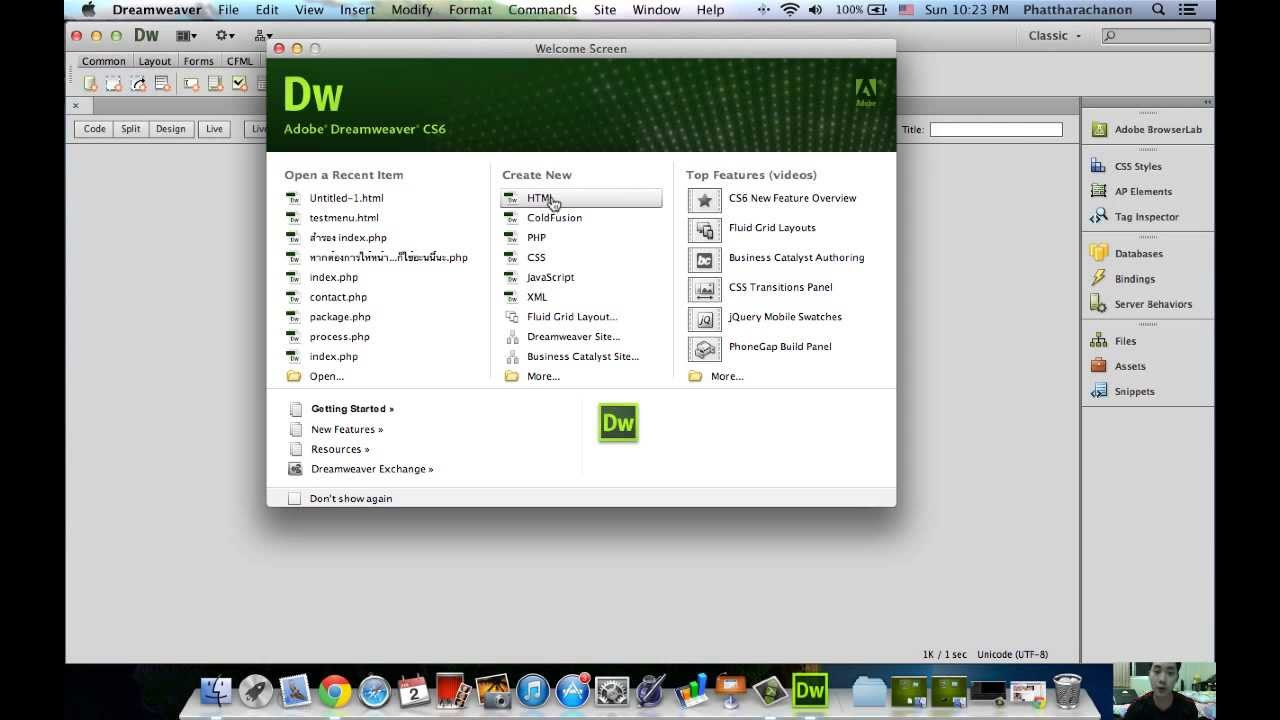Screen dimensions: 1280x720
Task: Open the Commands menu
Action: pyautogui.click(x=540, y=10)
